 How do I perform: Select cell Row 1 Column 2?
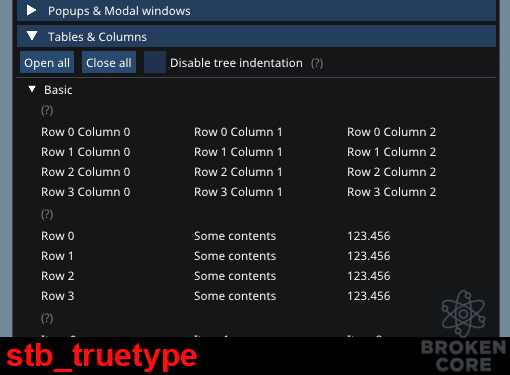pos(392,152)
